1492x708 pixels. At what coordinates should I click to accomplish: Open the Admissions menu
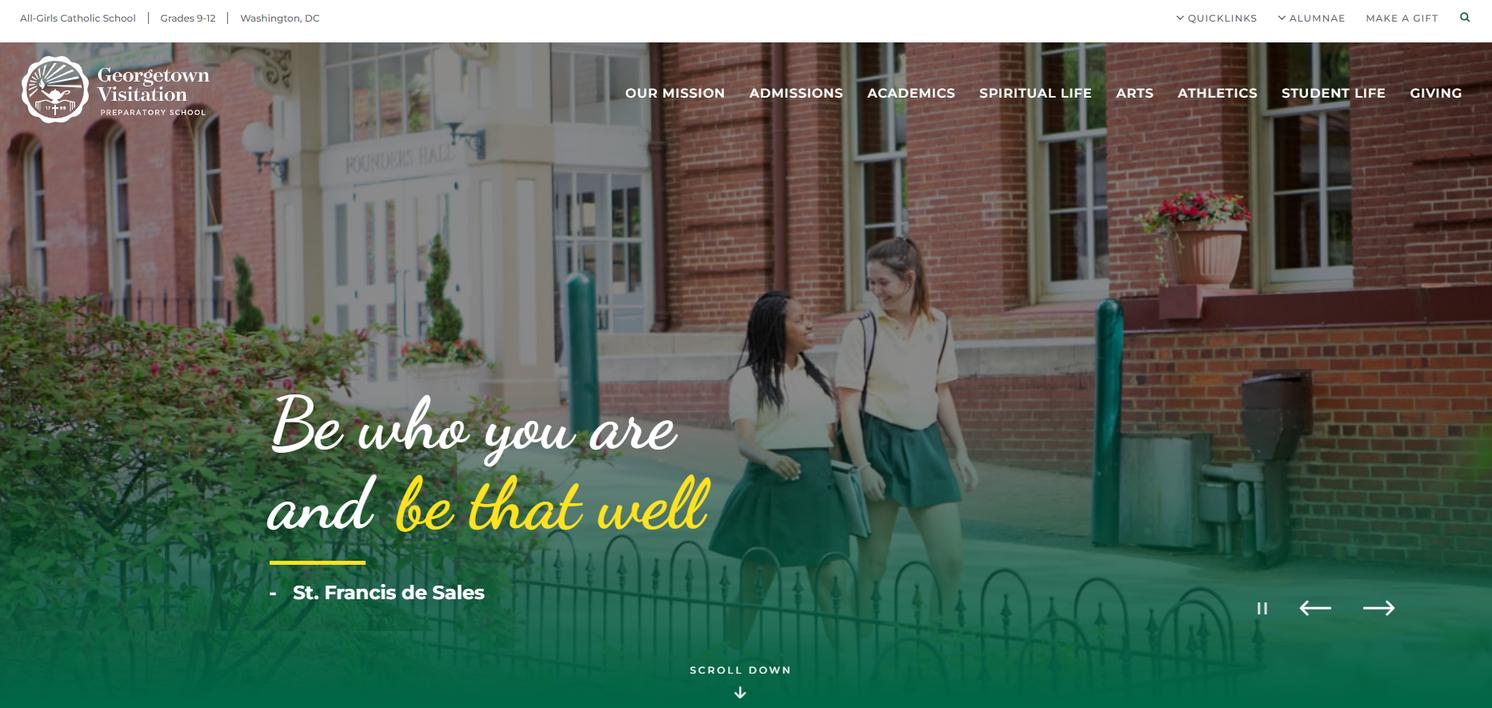(796, 93)
